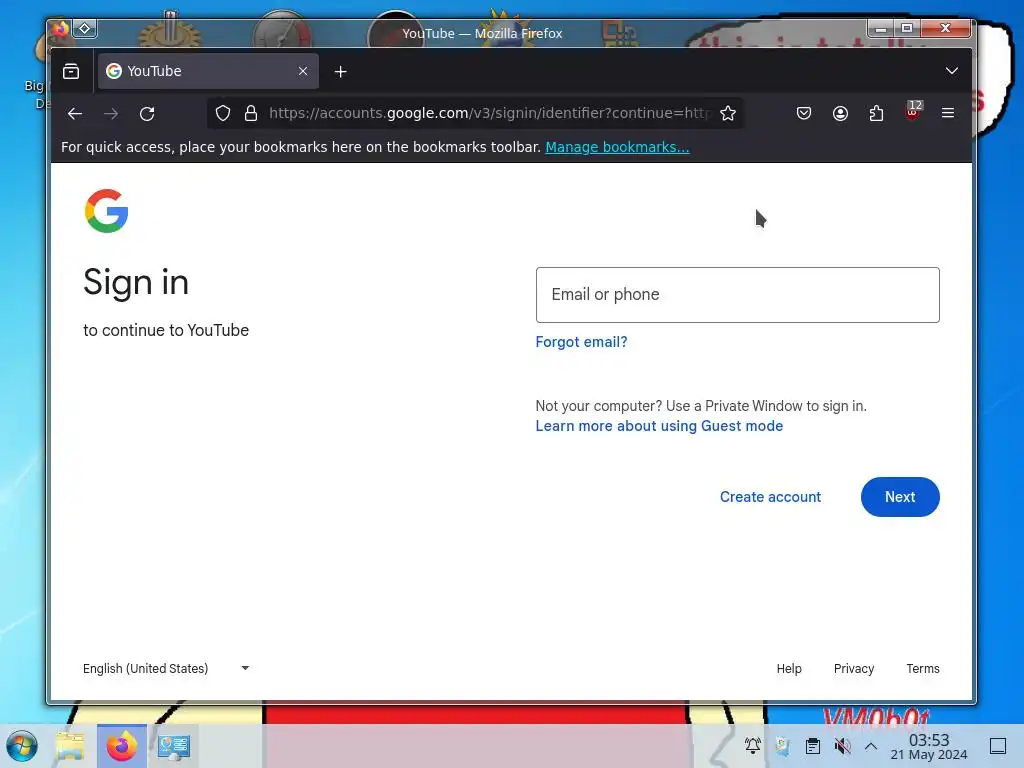
Task: Open the file manager taskbar icon
Action: pos(70,746)
